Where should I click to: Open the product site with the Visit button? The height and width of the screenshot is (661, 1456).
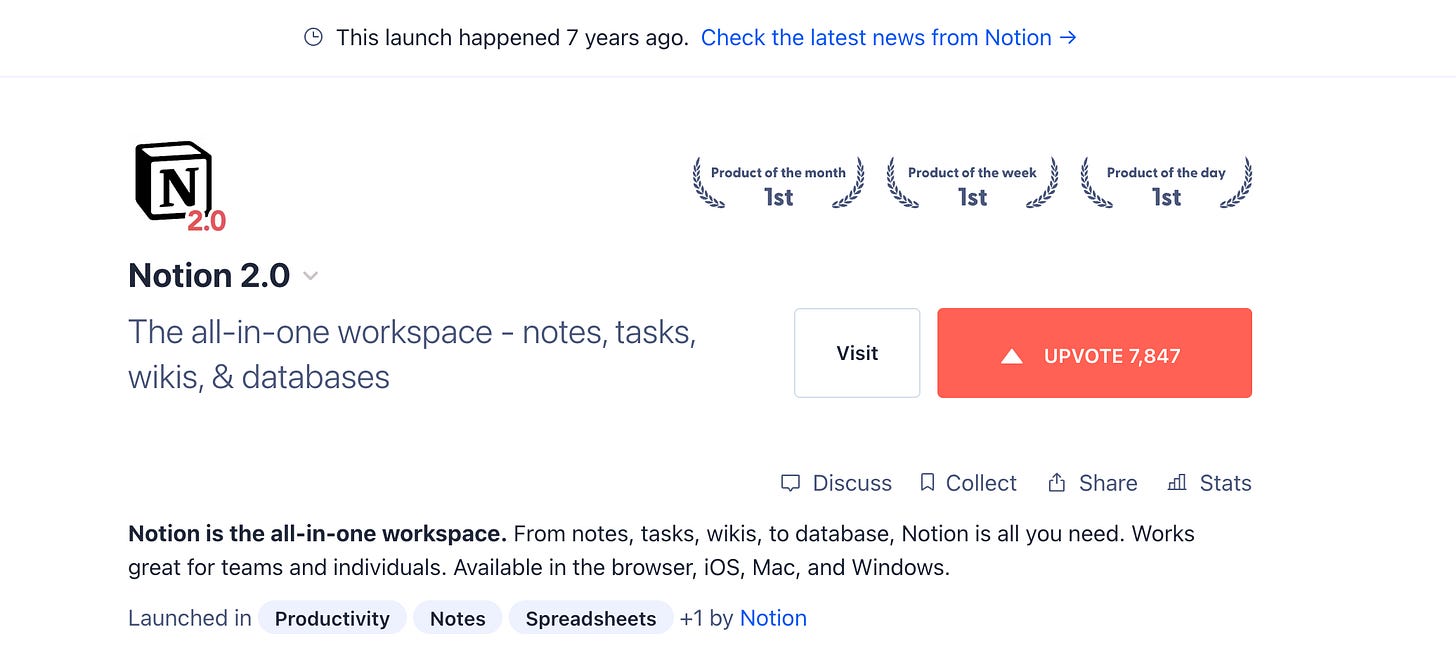(857, 353)
